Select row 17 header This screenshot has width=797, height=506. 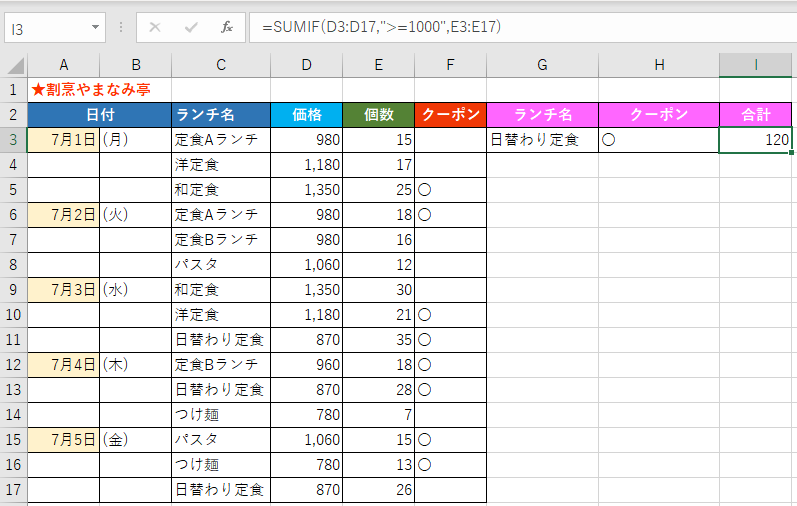14,490
